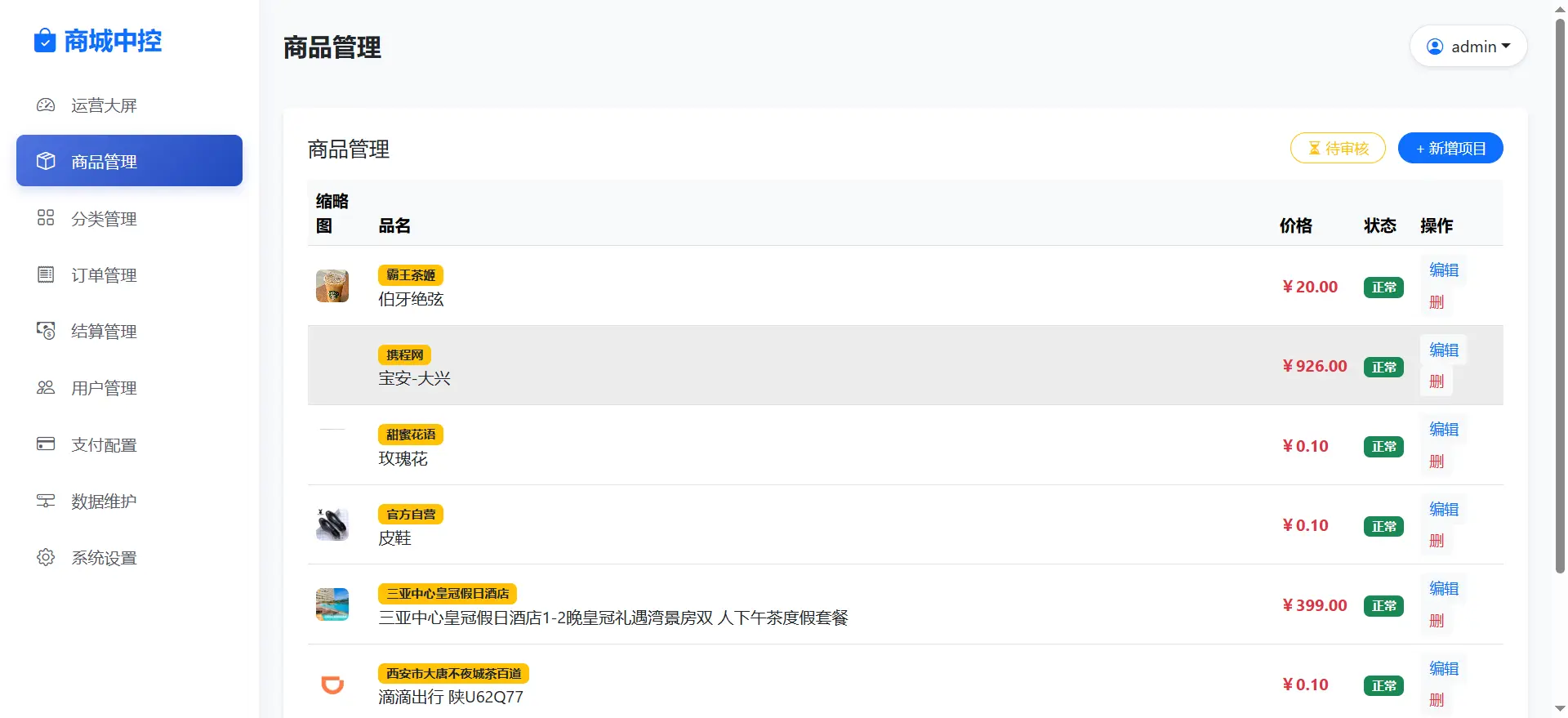Edit the 三亚中心皇冠假日酒店 package row
The width and height of the screenshot is (1568, 718).
pos(1443,588)
